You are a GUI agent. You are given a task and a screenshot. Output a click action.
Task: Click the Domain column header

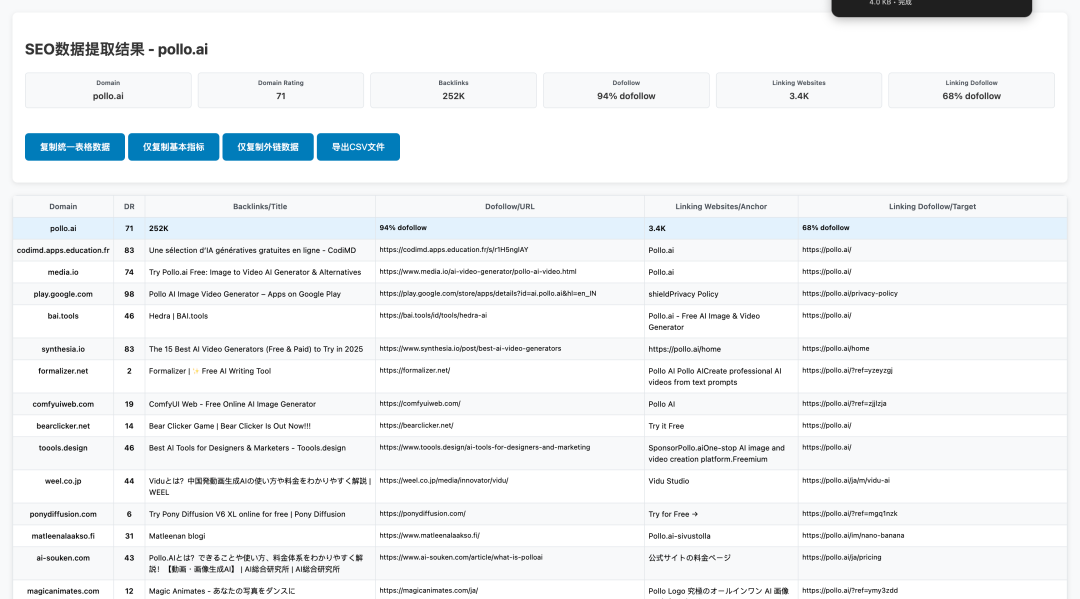click(63, 207)
